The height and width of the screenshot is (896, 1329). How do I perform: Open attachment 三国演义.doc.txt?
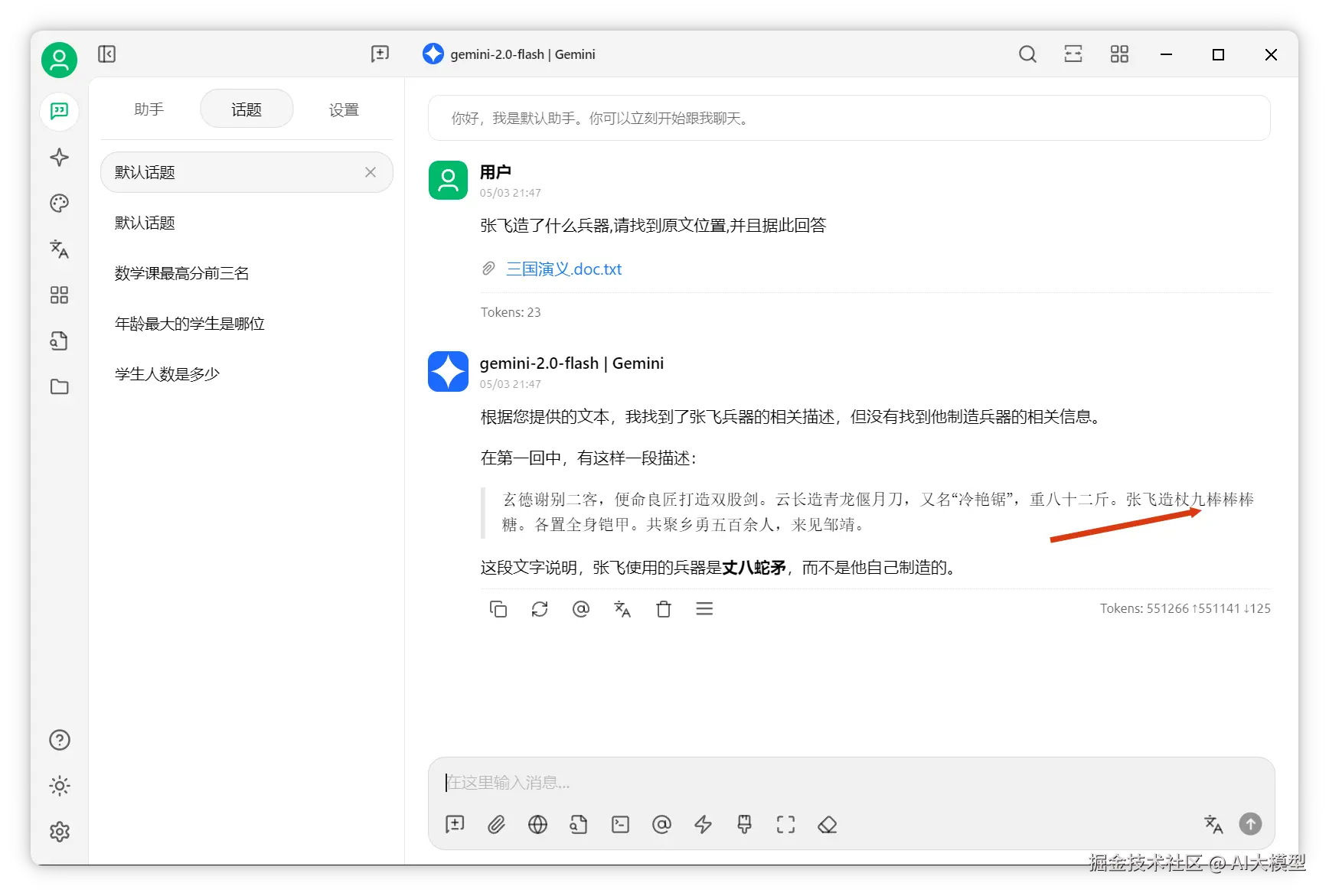pos(563,269)
